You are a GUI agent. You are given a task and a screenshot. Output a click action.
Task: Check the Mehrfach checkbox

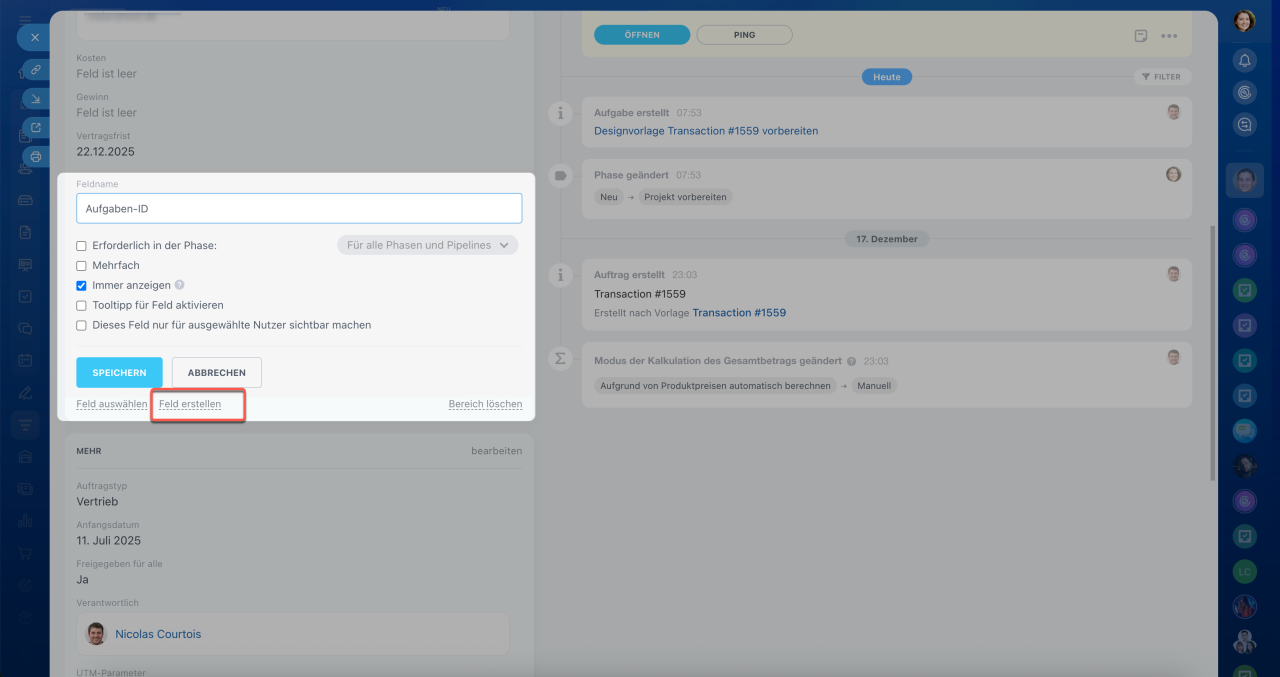click(x=81, y=266)
